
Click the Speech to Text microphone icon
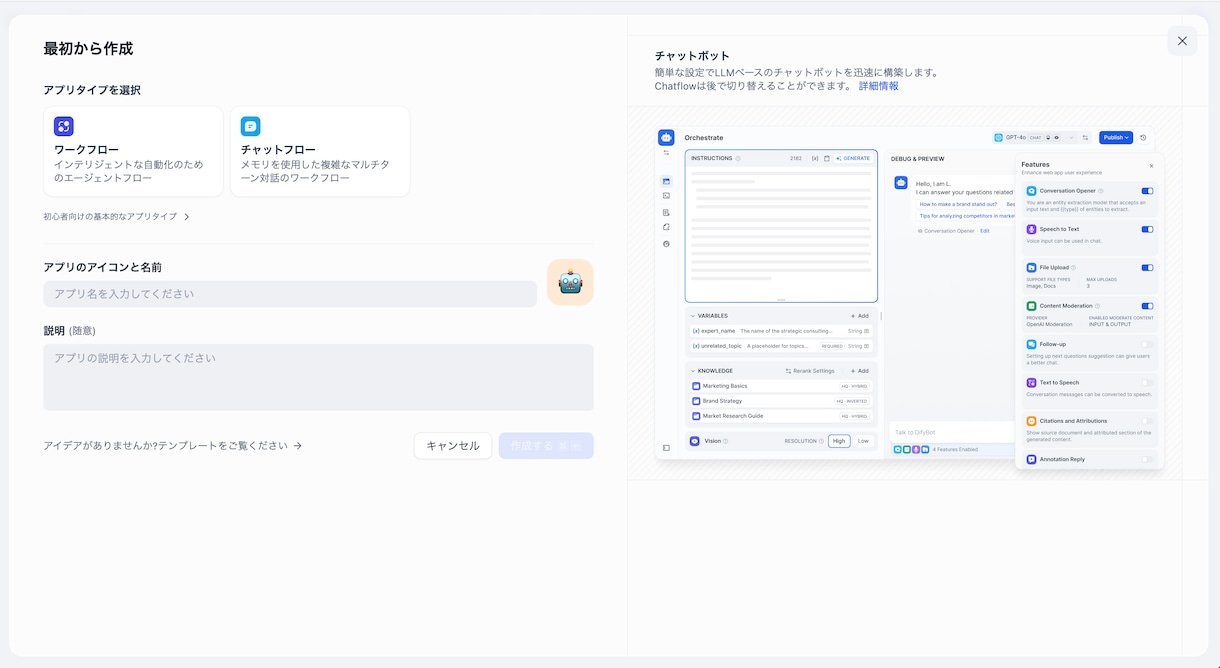click(x=1031, y=229)
